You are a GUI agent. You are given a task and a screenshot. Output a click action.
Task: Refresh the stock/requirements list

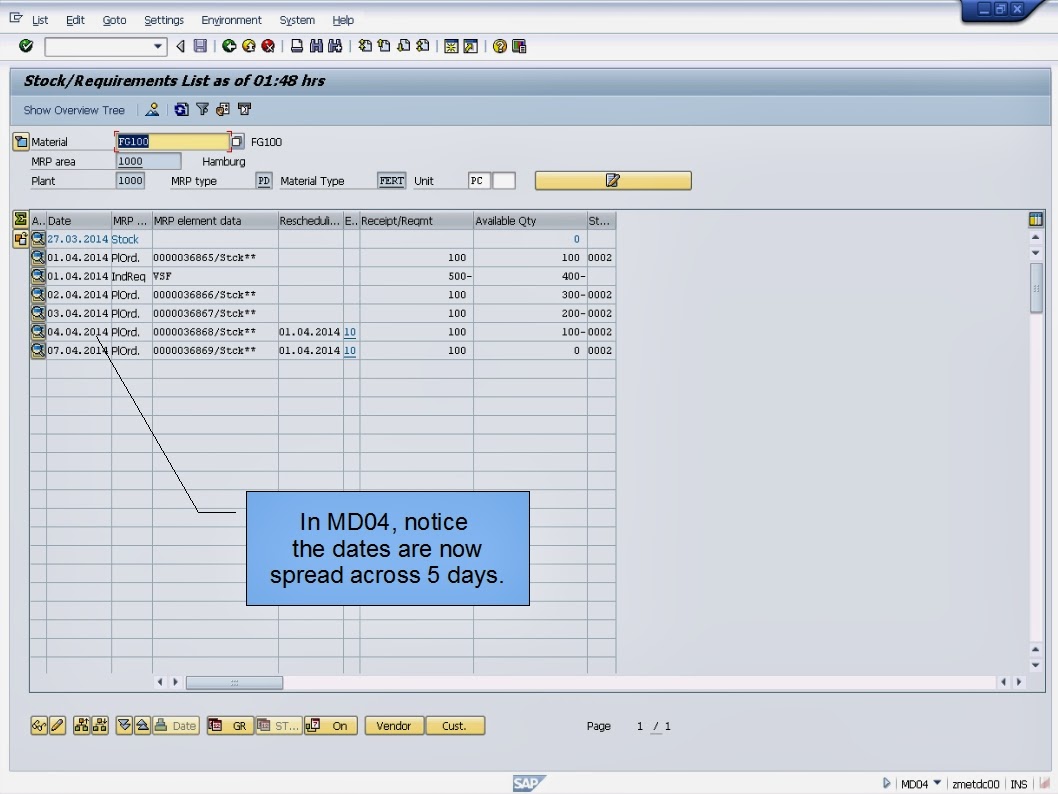tap(181, 110)
